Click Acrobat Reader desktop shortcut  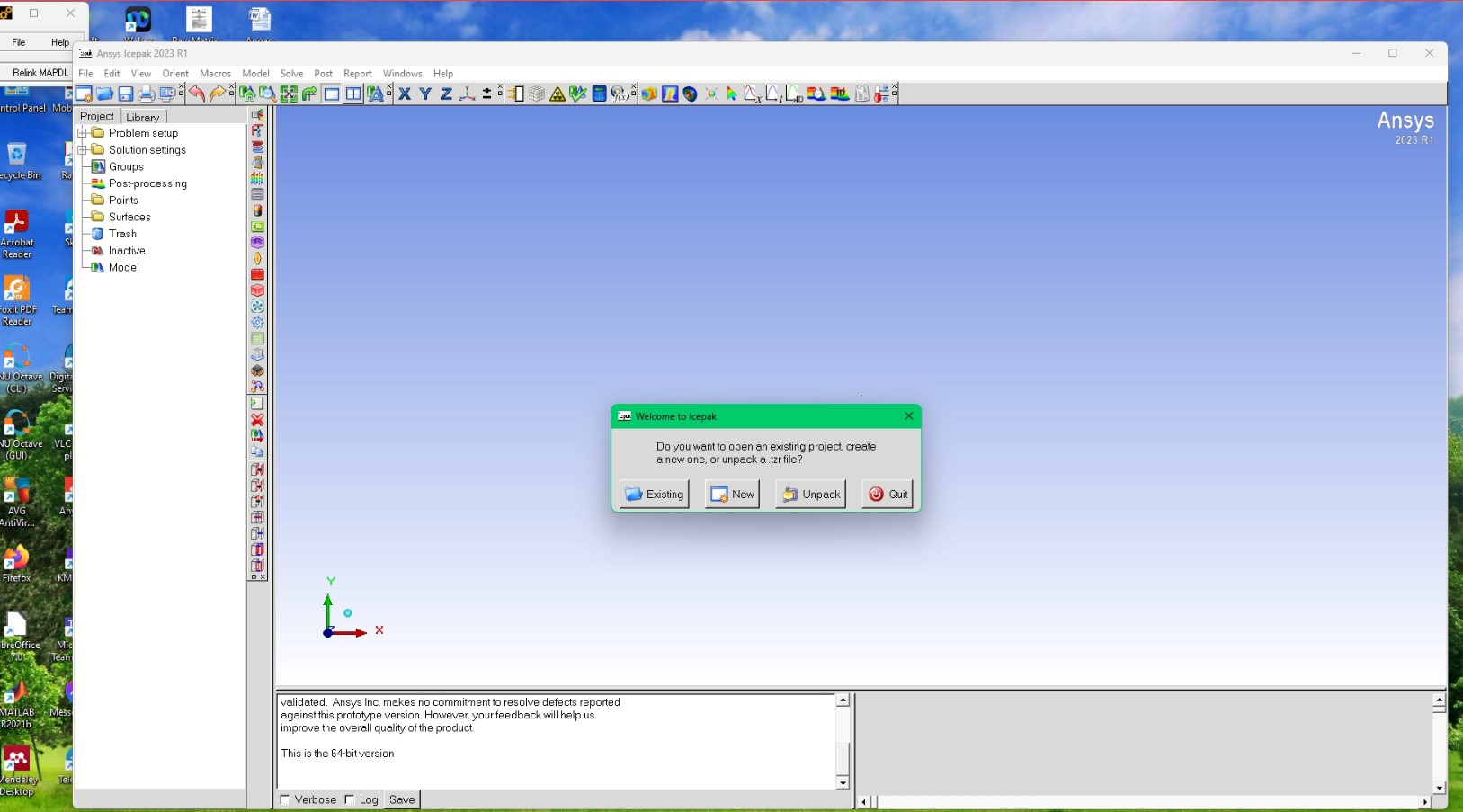point(16,234)
